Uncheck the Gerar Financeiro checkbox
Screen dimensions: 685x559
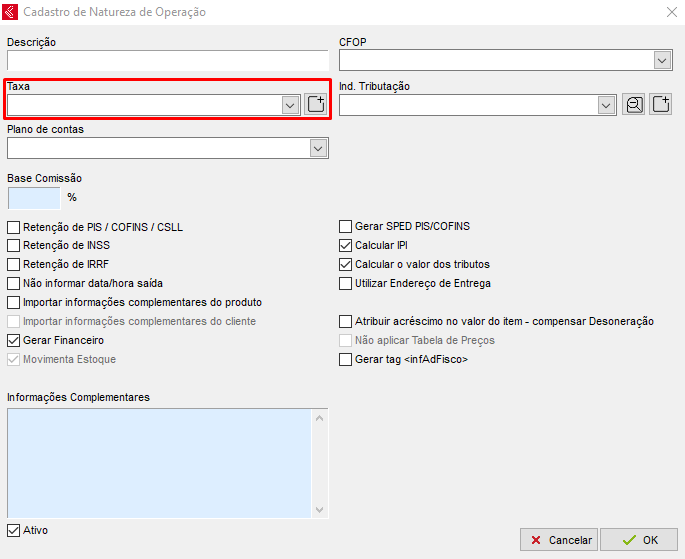[14, 340]
